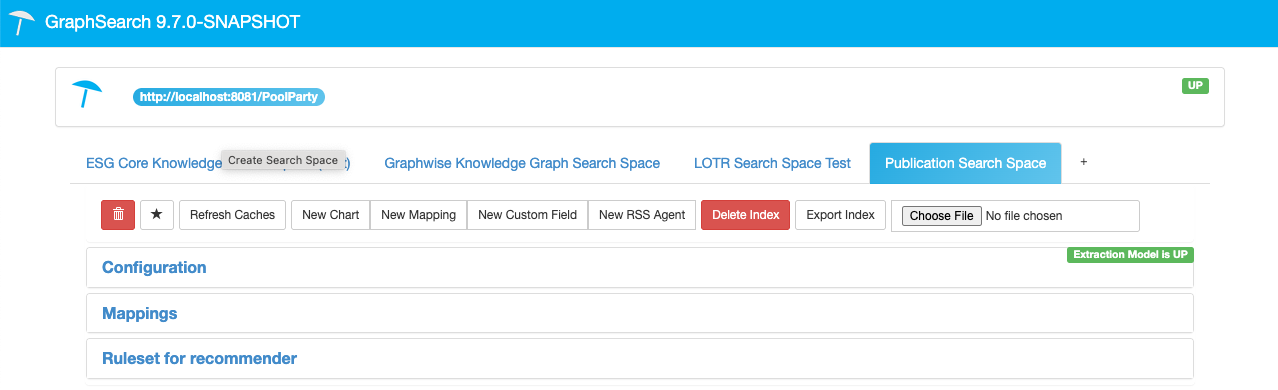Click New Mapping button
The height and width of the screenshot is (390, 1278).
click(418, 214)
